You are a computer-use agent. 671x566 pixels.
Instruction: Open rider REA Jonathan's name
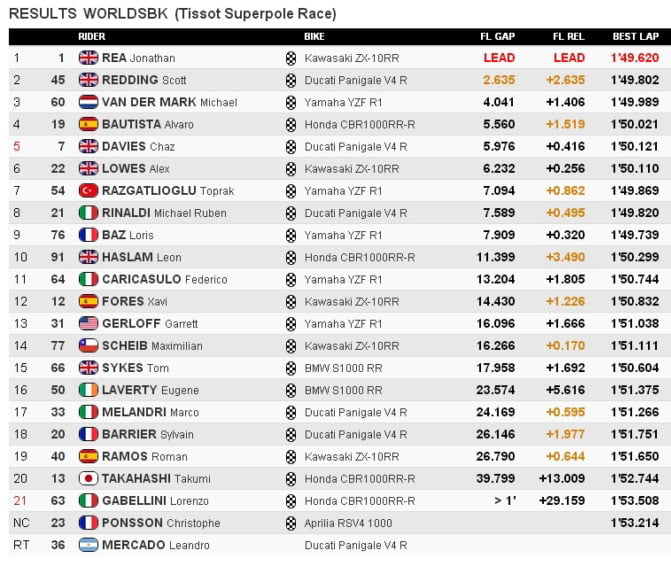tap(139, 58)
